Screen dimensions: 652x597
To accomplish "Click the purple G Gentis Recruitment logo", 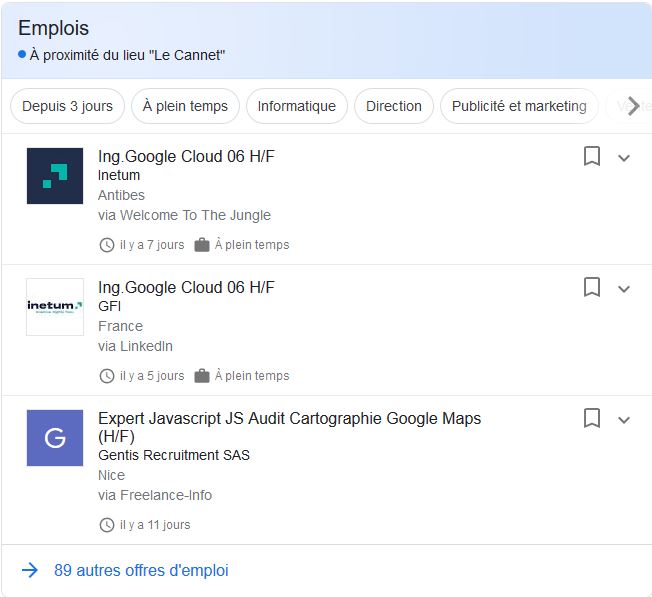I will 55,437.
